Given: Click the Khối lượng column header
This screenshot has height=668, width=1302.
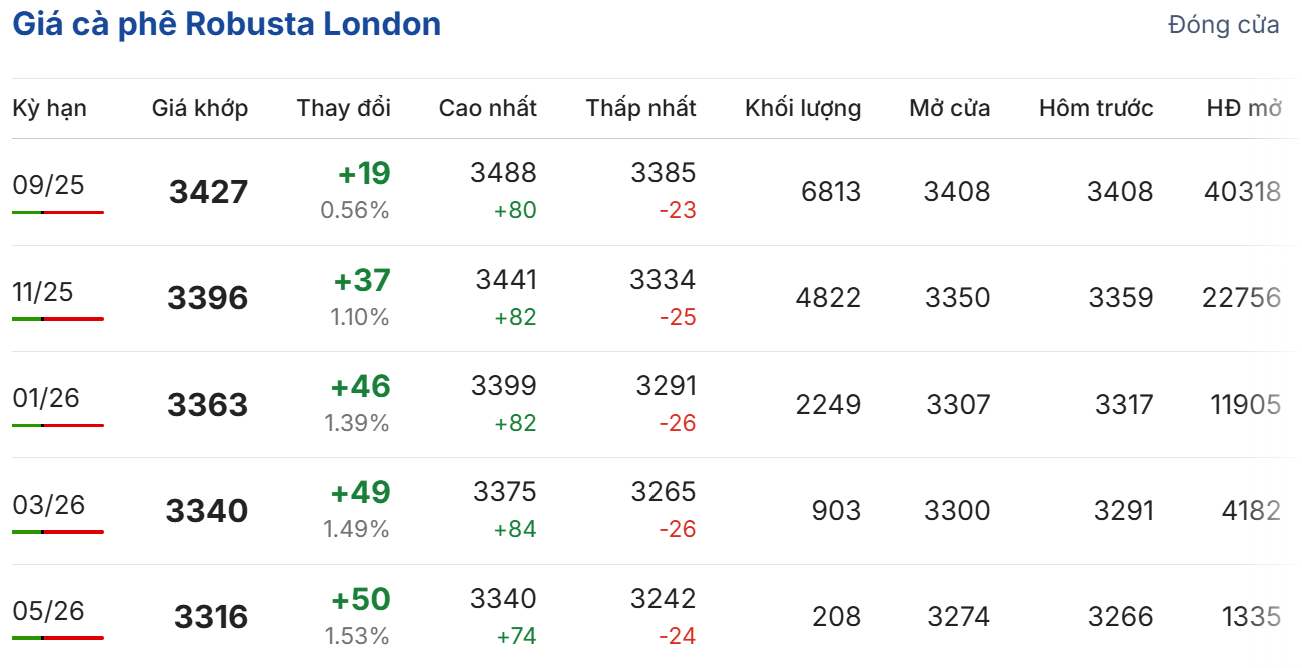Looking at the screenshot, I should [802, 108].
